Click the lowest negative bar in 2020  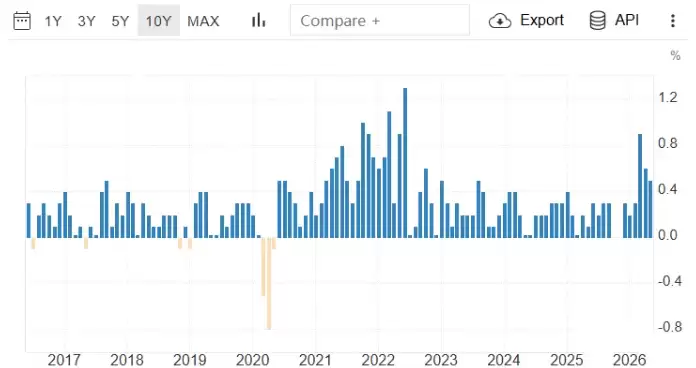[x=269, y=283]
